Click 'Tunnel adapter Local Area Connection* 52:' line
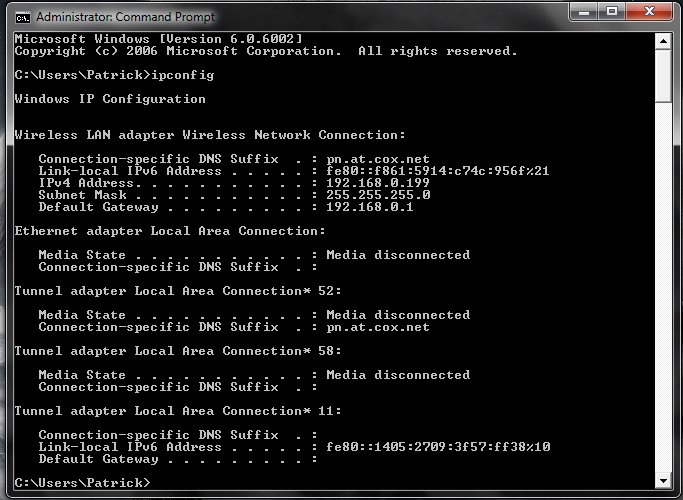 coord(178,291)
